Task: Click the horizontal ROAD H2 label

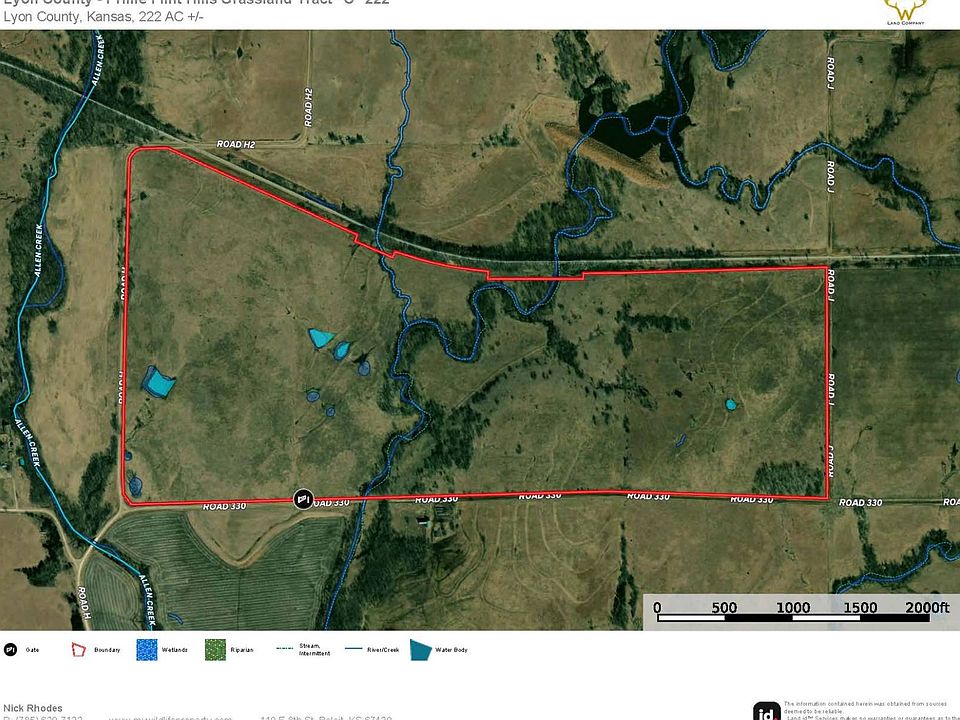Action: pyautogui.click(x=236, y=145)
